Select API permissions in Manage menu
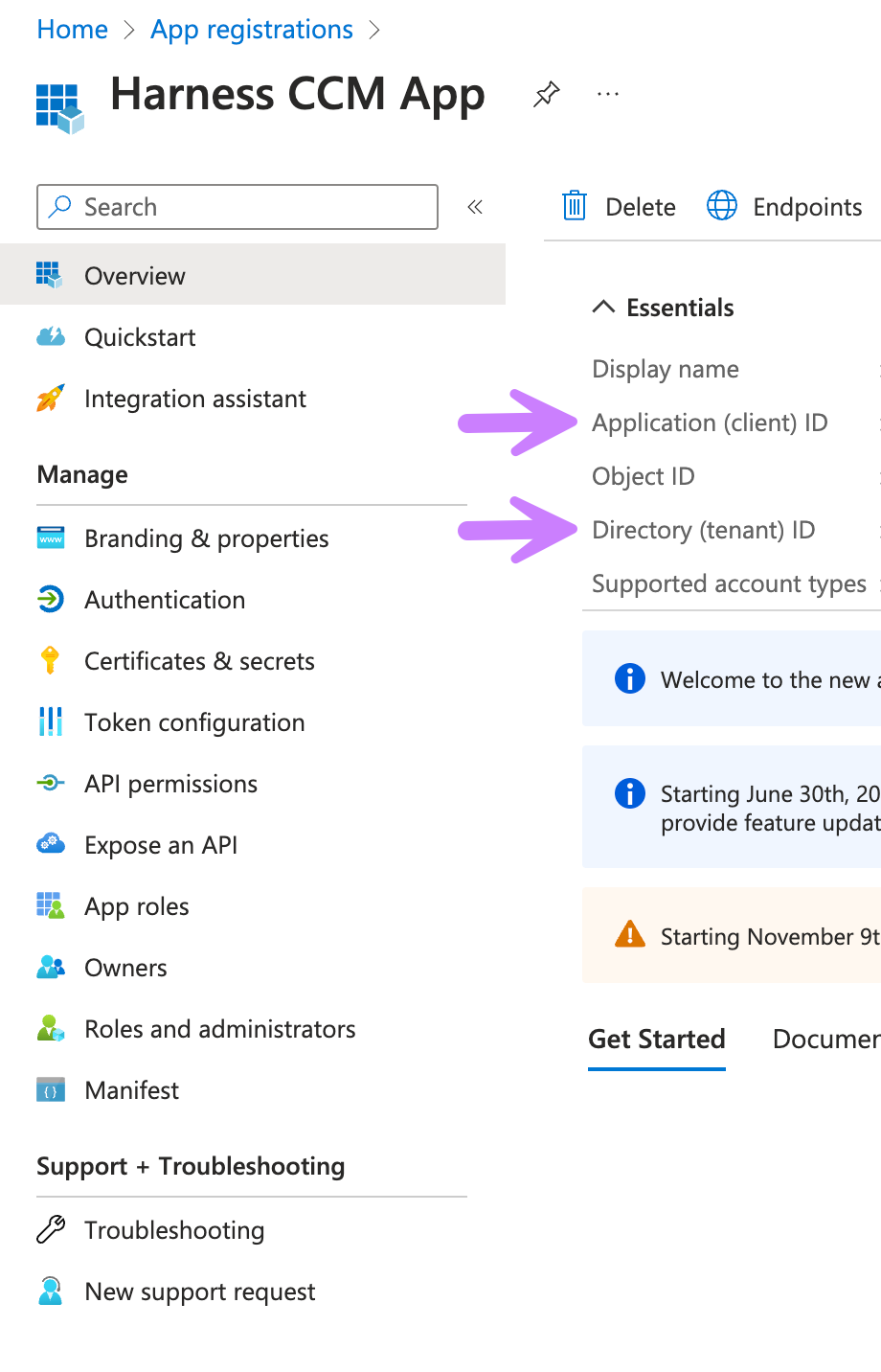Screen dimensions: 881x1372 coord(170,784)
